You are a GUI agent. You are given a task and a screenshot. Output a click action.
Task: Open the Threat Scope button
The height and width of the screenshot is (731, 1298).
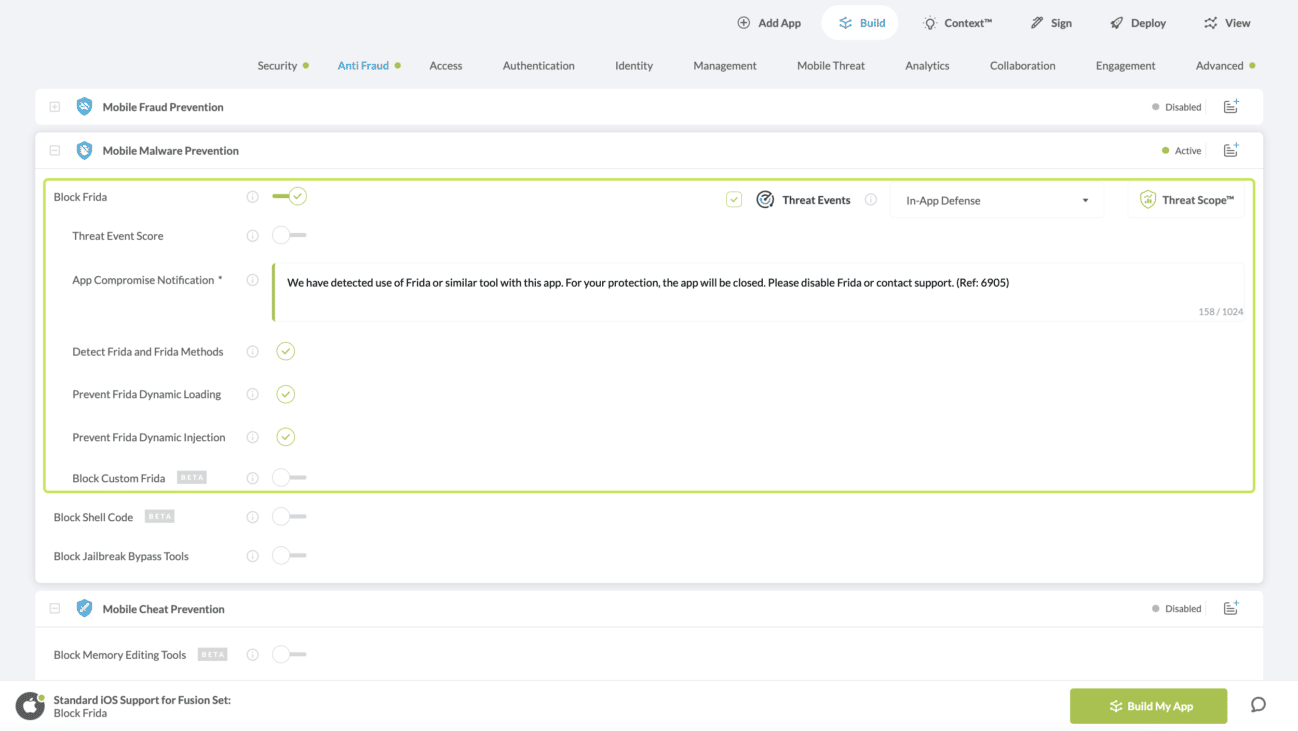click(1187, 200)
